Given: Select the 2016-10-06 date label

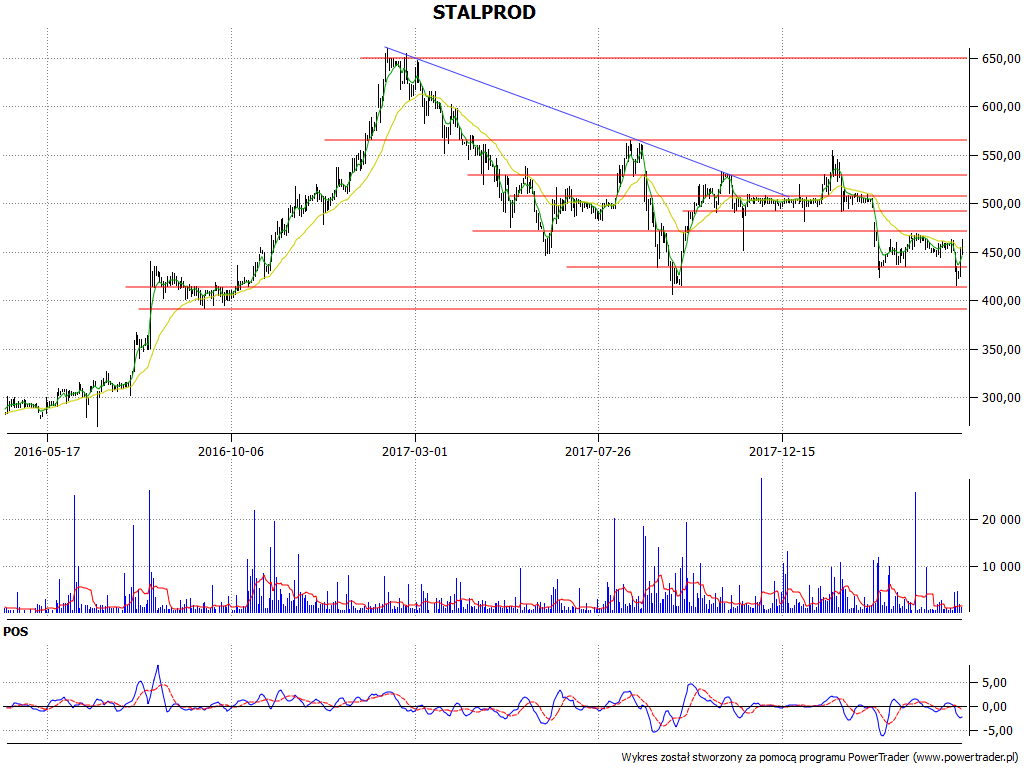Looking at the screenshot, I should pyautogui.click(x=231, y=451).
